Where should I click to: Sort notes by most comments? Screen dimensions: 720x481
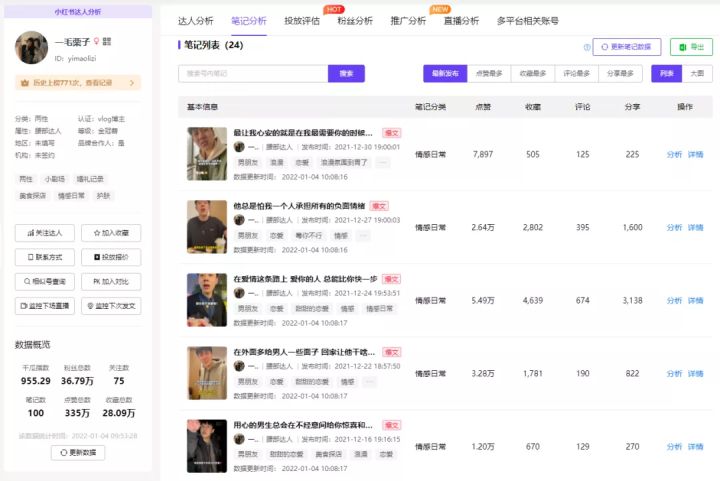(x=576, y=73)
